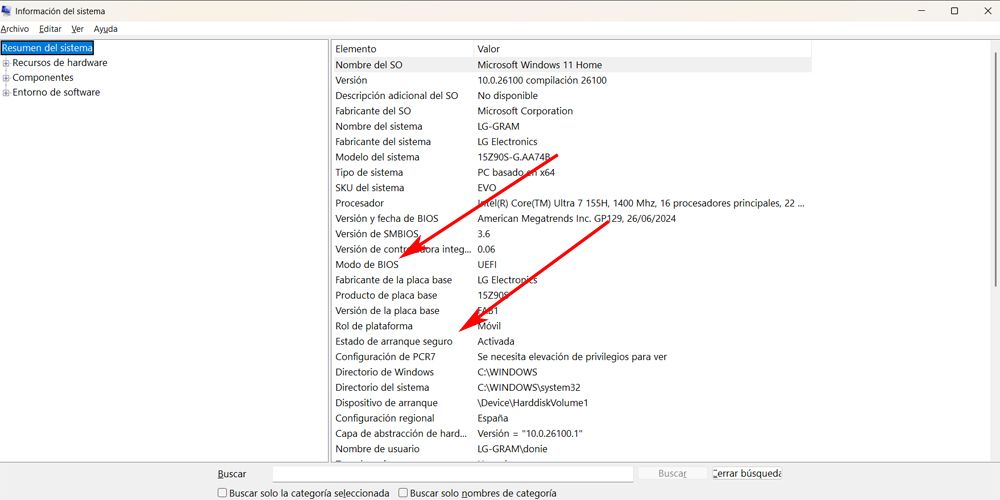The width and height of the screenshot is (1000, 500).
Task: Click the Buscar text input field
Action: 452,474
